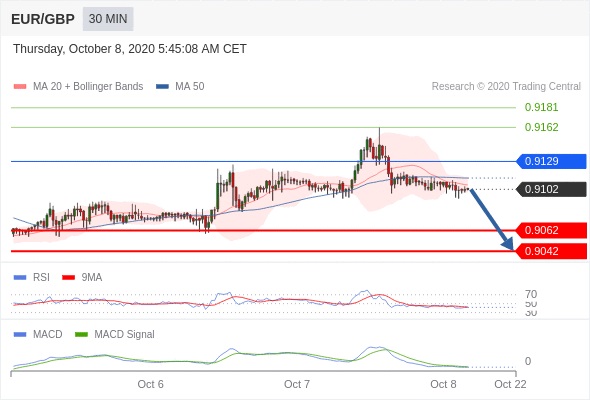Toggle the MA 20 + Bollinger Bands legend
Screen dimensions: 590x400
[x=88, y=87]
